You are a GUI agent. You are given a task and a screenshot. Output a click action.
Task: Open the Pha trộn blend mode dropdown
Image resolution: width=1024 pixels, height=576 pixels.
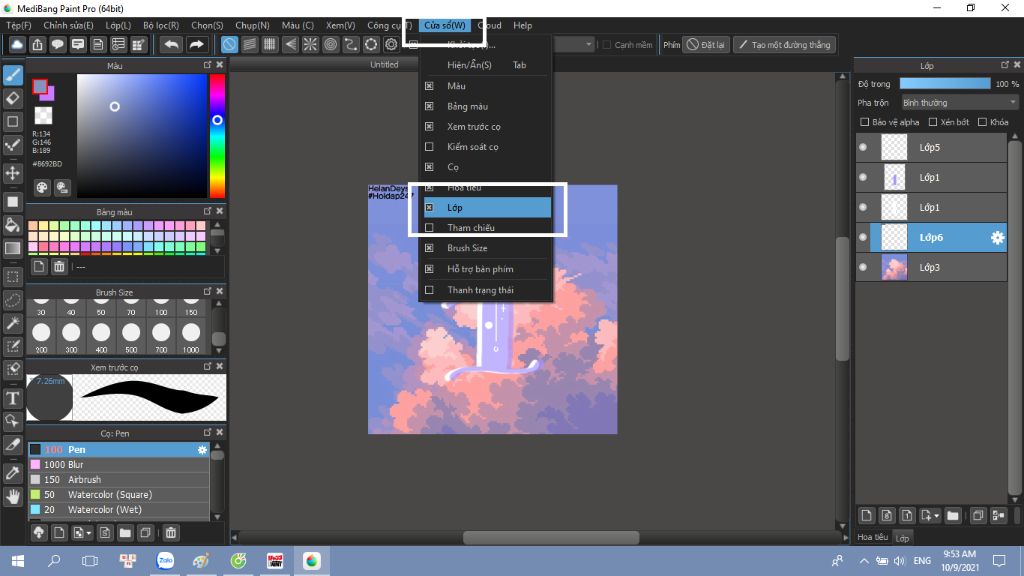click(959, 103)
